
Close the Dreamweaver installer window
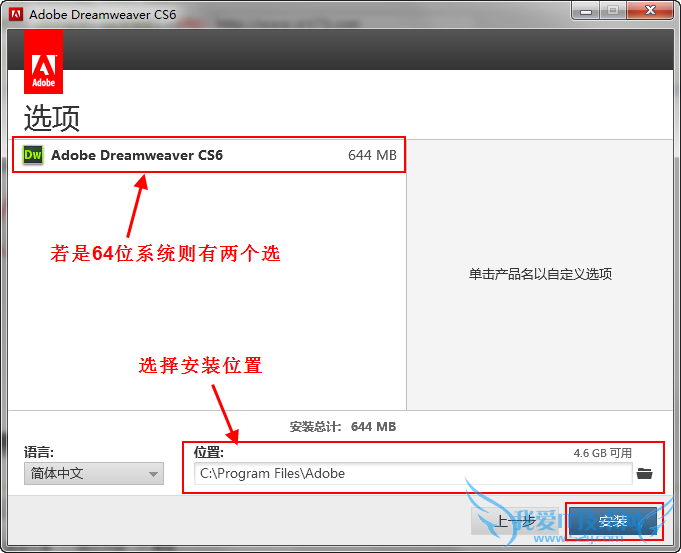click(650, 11)
